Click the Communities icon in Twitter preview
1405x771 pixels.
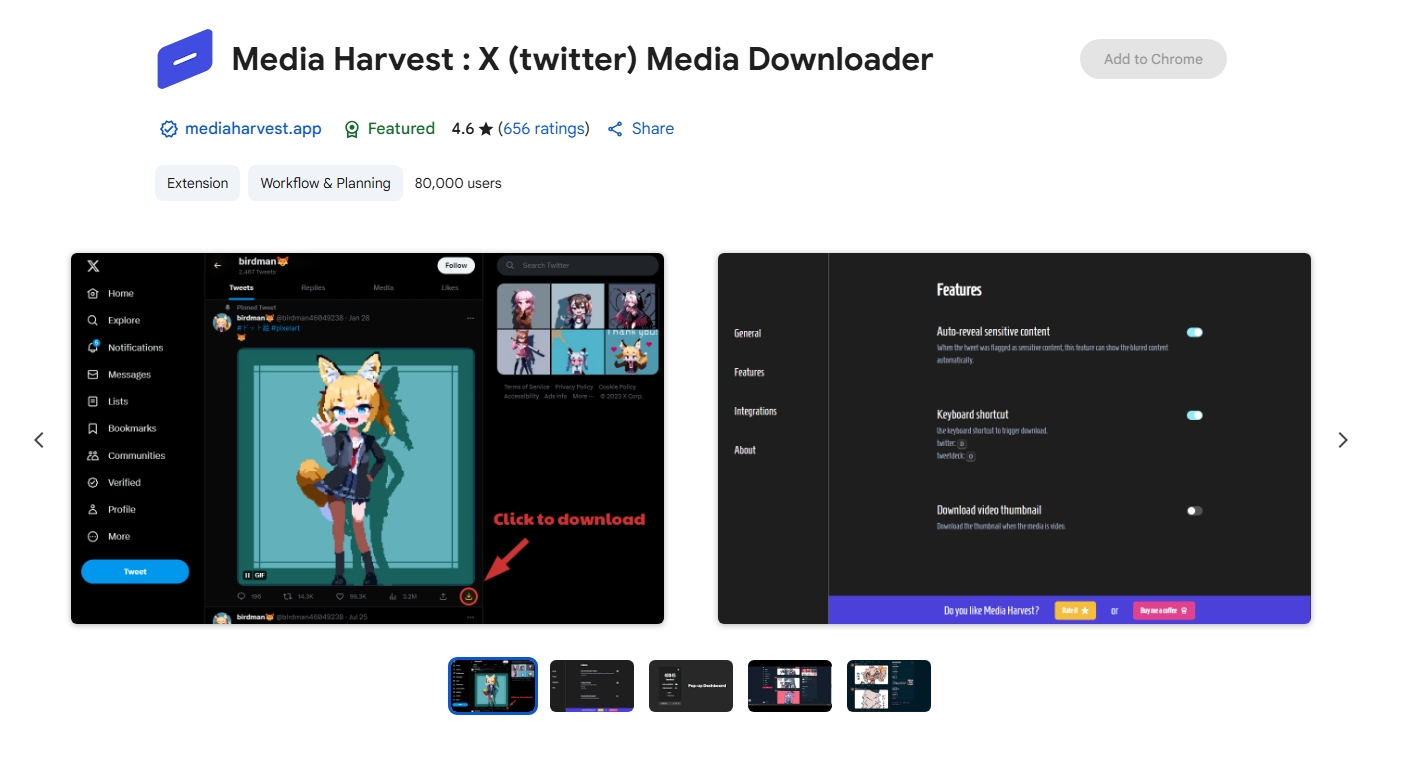tap(93, 455)
